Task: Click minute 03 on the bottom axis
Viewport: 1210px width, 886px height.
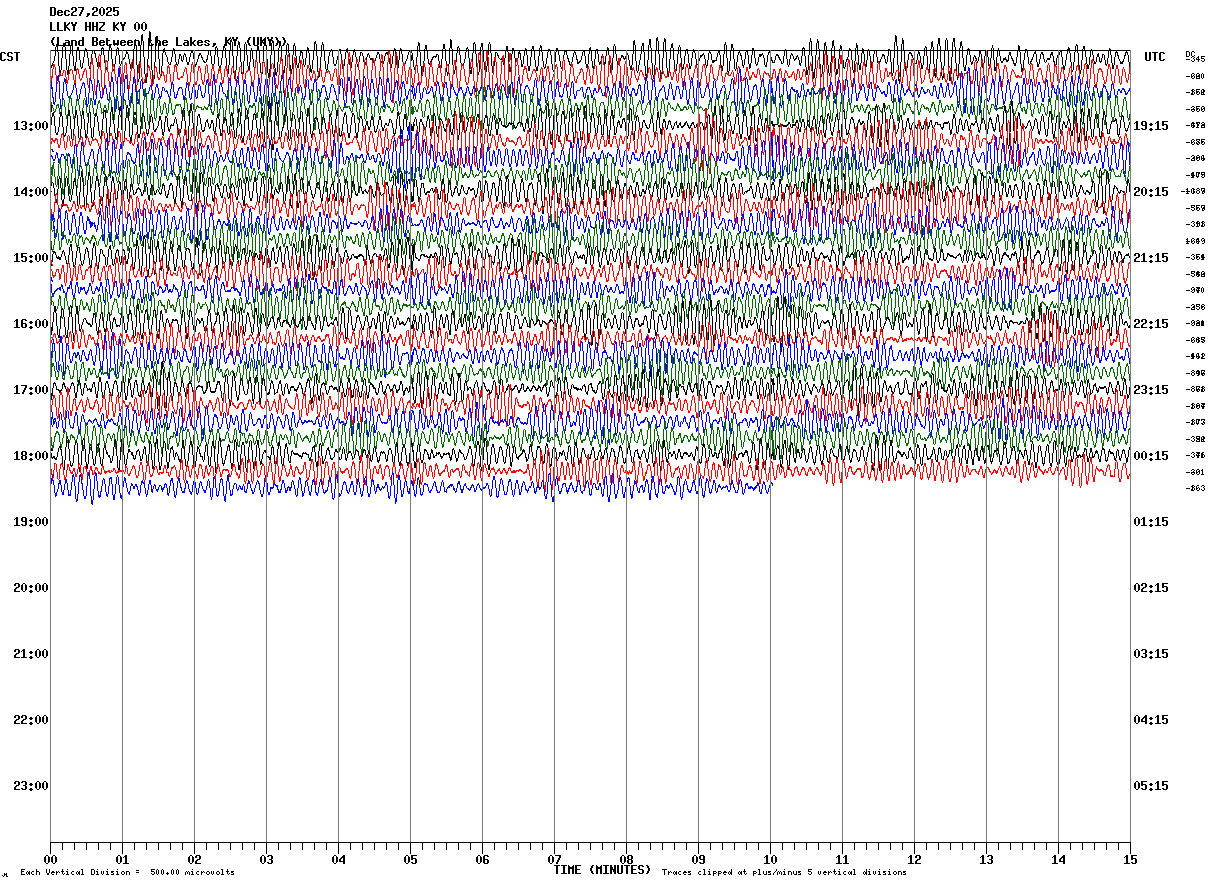Action: pos(266,859)
